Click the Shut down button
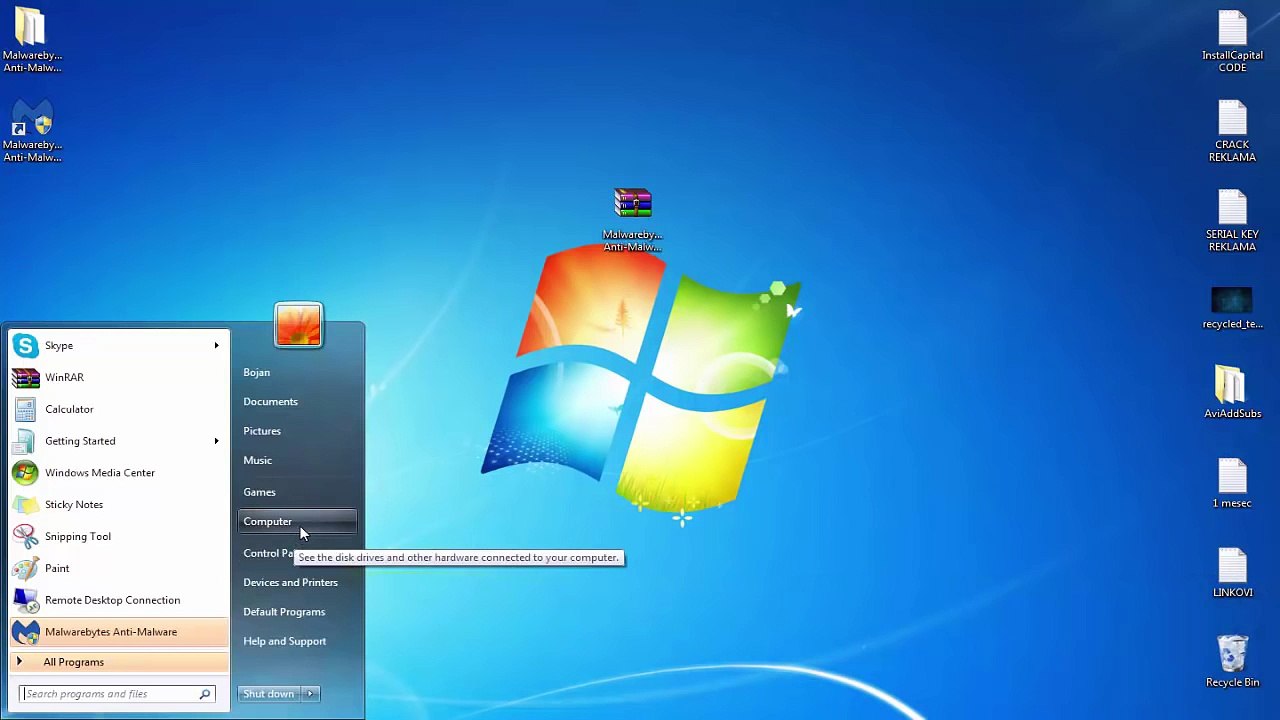This screenshot has width=1280, height=720. click(x=269, y=694)
